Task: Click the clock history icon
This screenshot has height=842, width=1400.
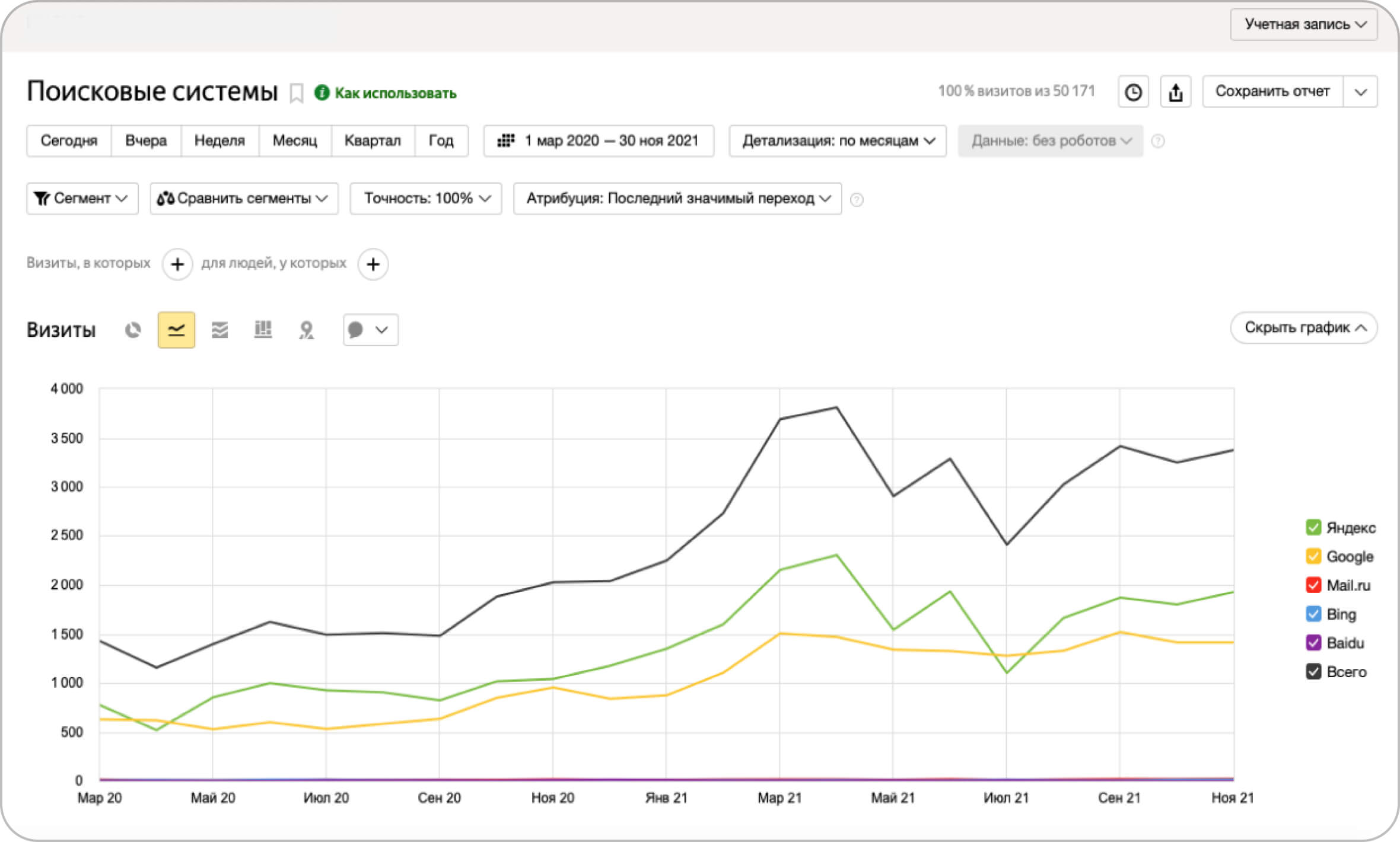Action: tap(1133, 92)
